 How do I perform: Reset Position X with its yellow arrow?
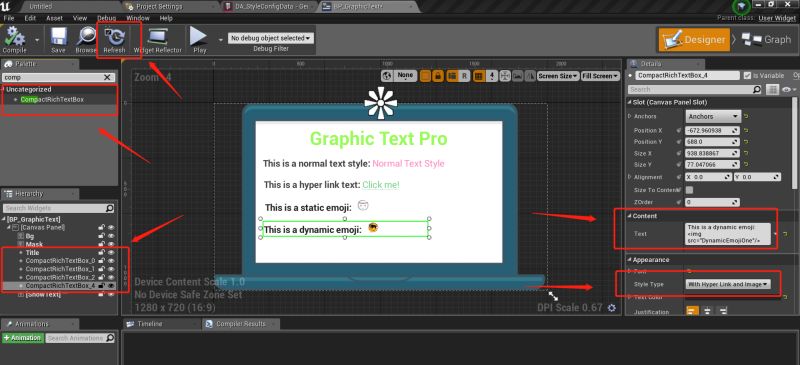746,131
